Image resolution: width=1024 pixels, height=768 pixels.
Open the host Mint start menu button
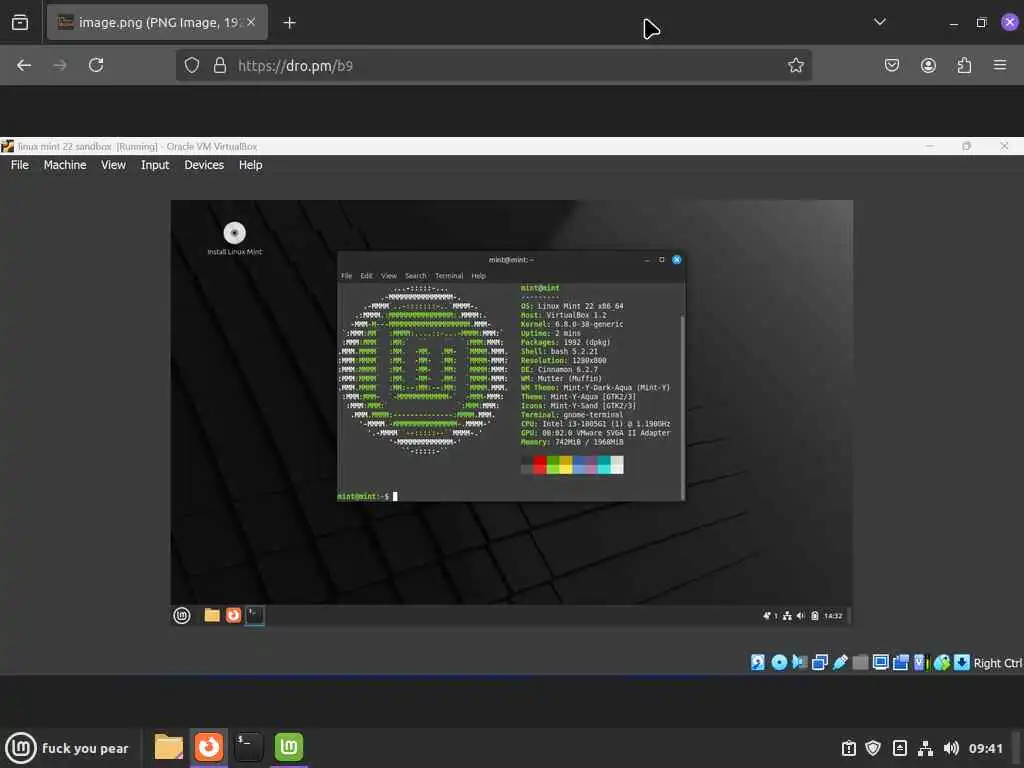(x=20, y=748)
